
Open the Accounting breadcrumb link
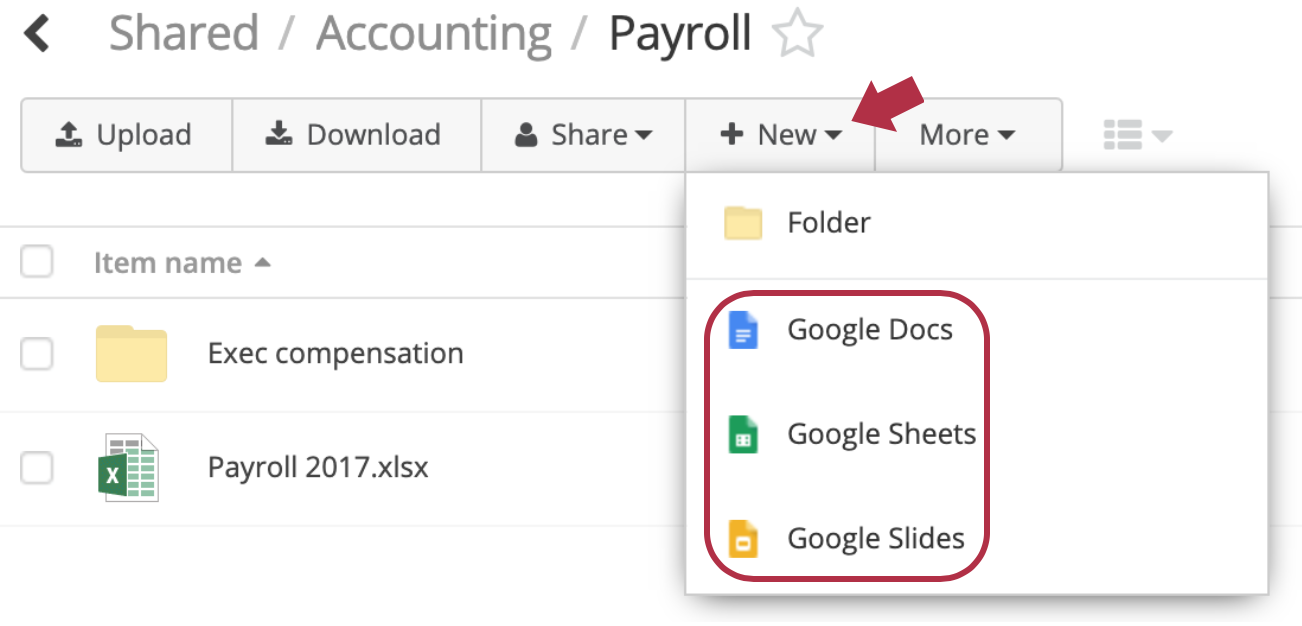[432, 32]
